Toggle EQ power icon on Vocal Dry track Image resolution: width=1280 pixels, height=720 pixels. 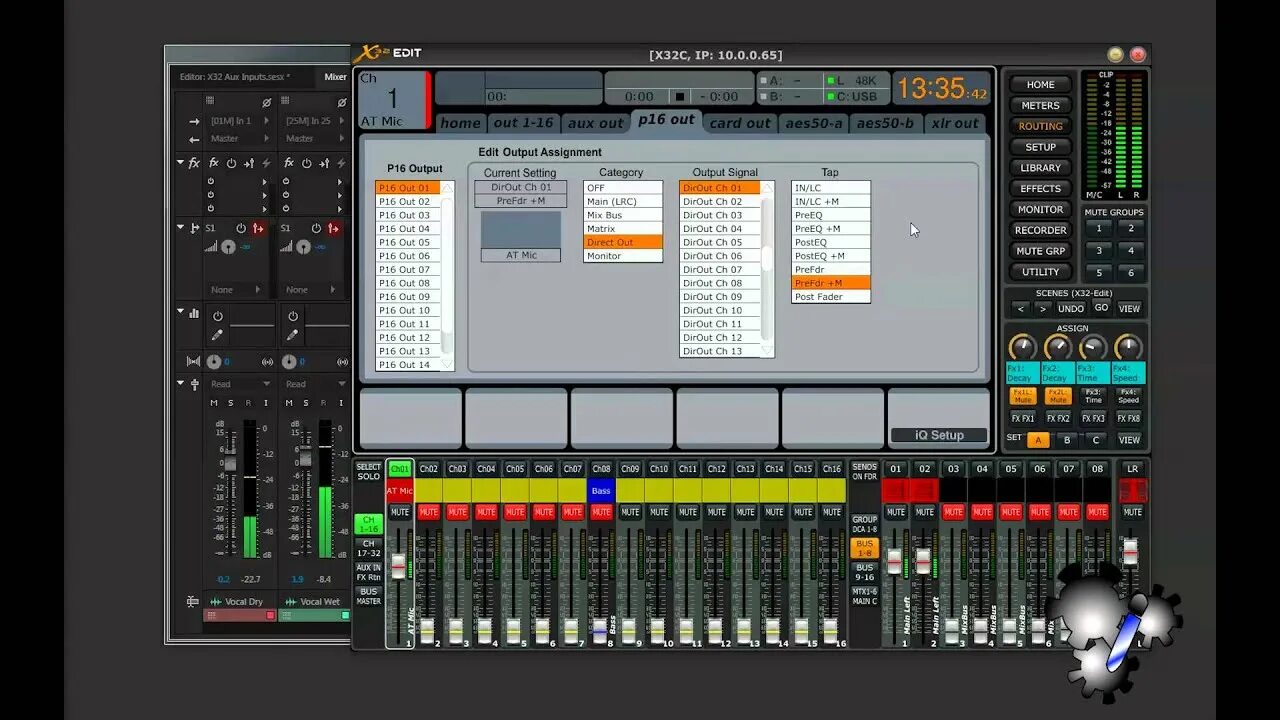pos(217,316)
